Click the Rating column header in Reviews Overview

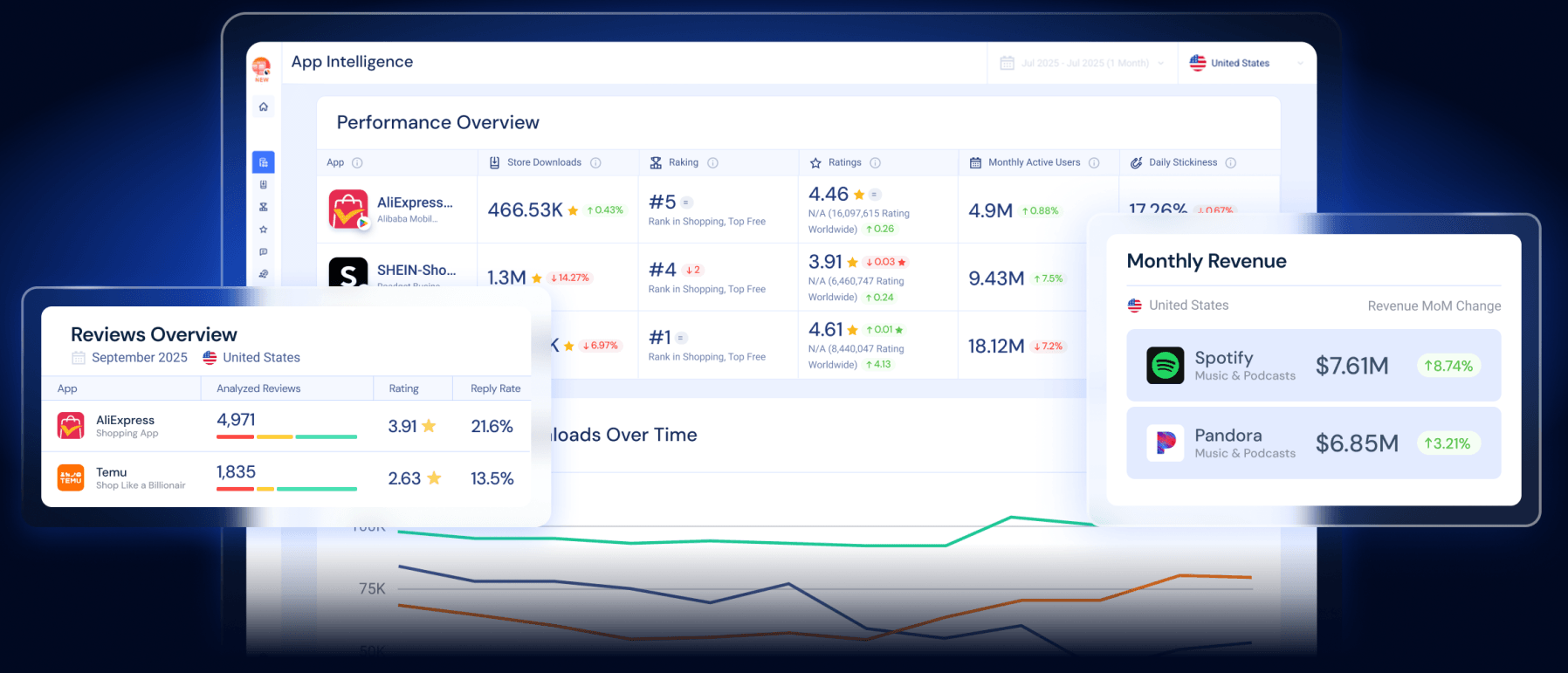(403, 388)
